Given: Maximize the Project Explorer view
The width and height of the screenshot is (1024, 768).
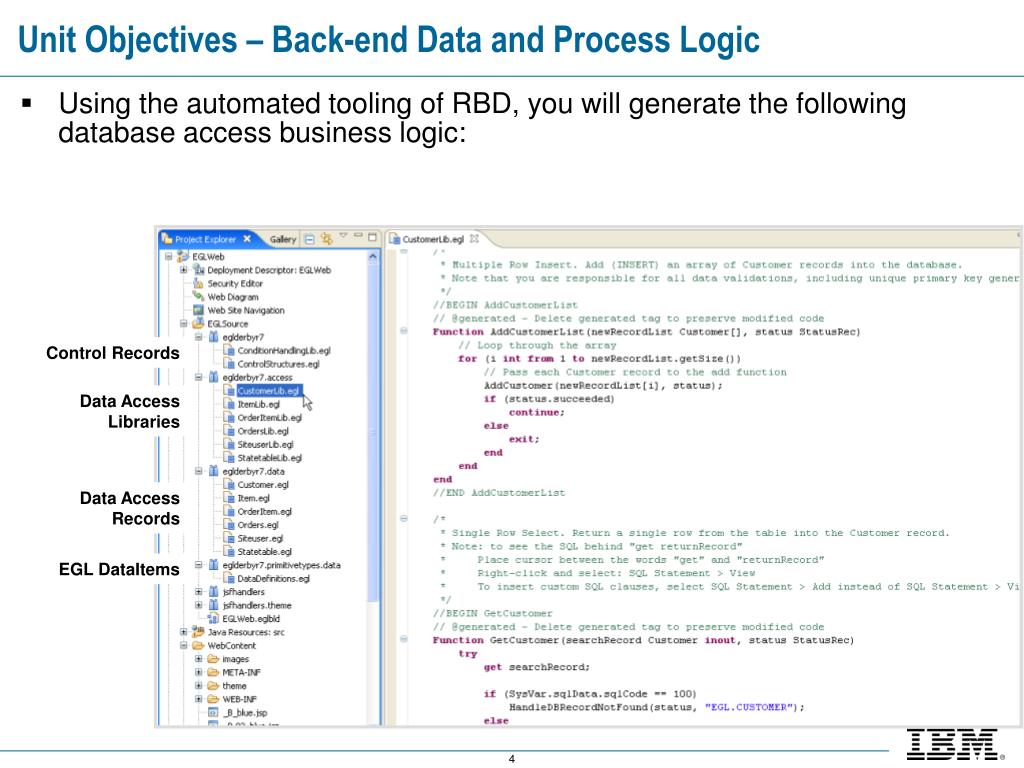Looking at the screenshot, I should (x=372, y=236).
